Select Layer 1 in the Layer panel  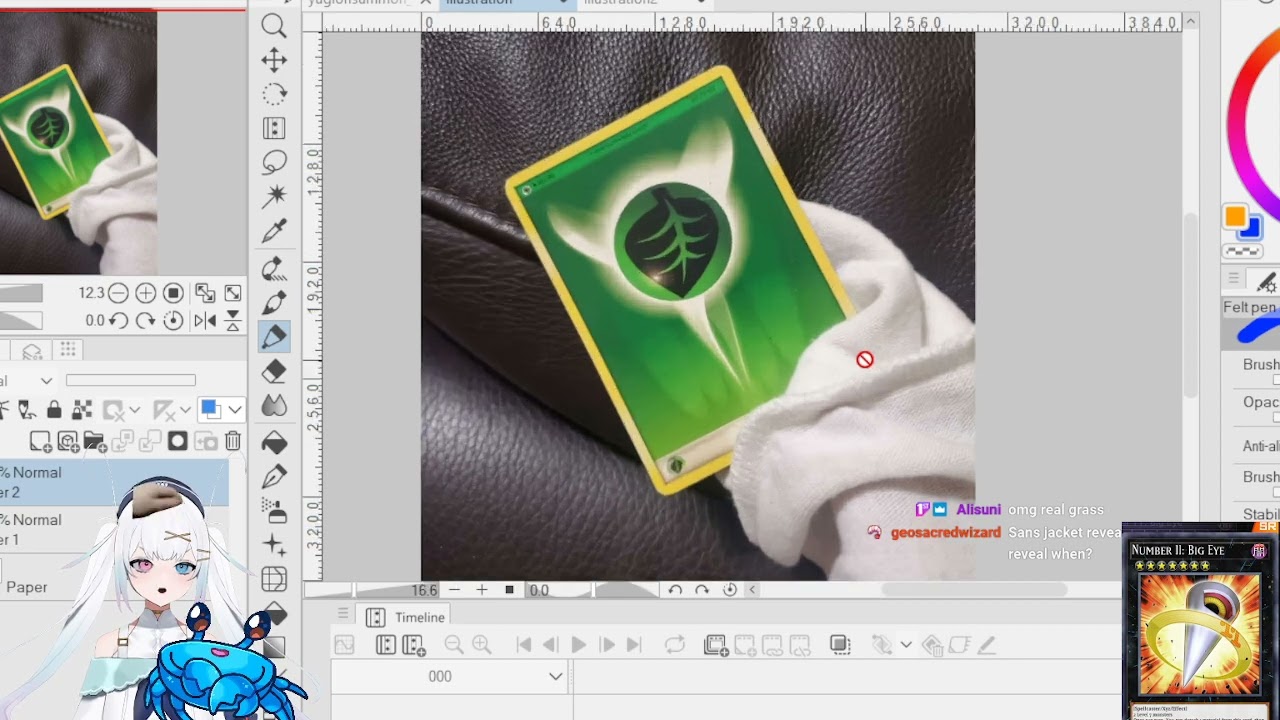coord(114,530)
